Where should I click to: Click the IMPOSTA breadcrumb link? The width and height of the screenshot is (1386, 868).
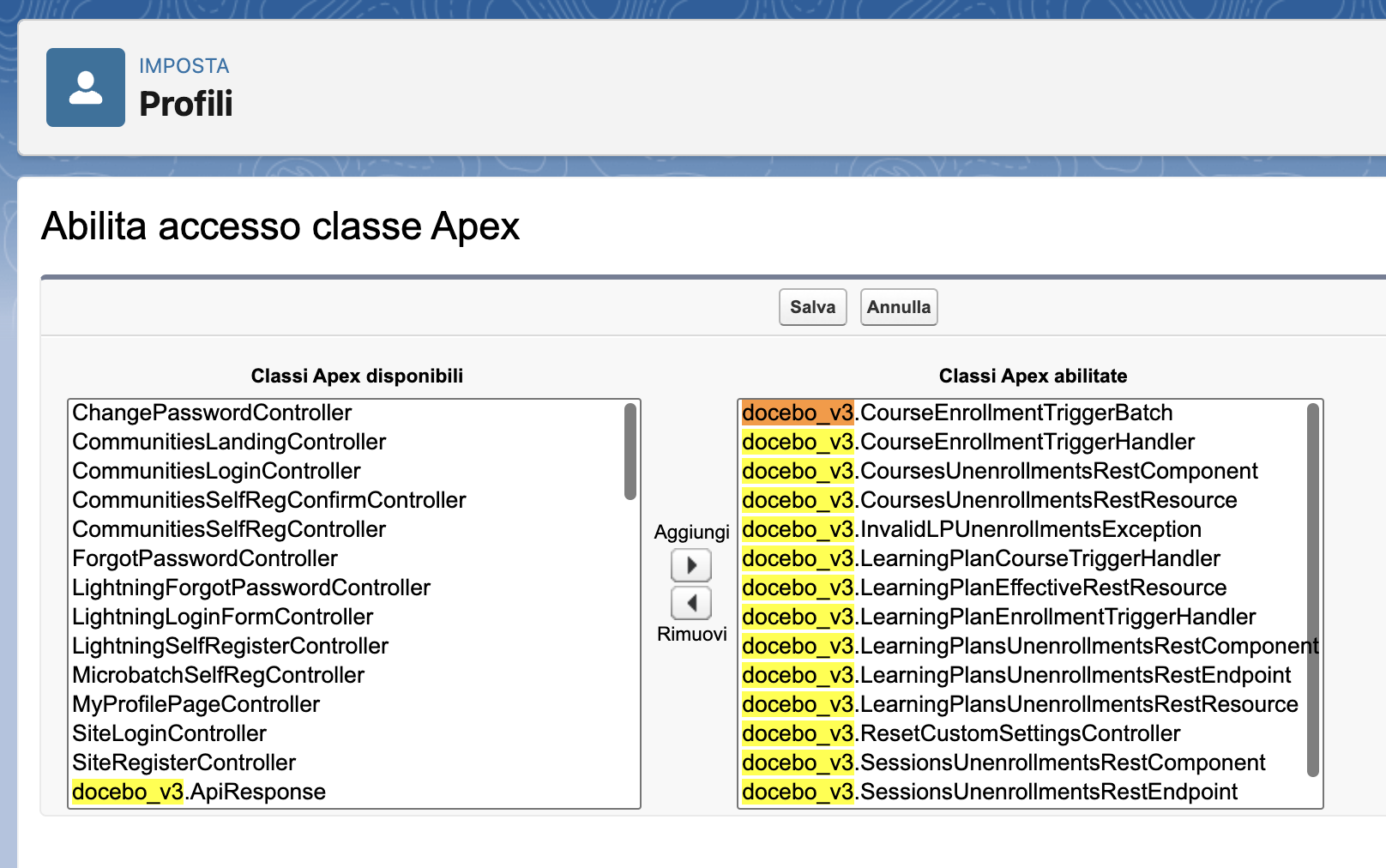click(x=184, y=66)
